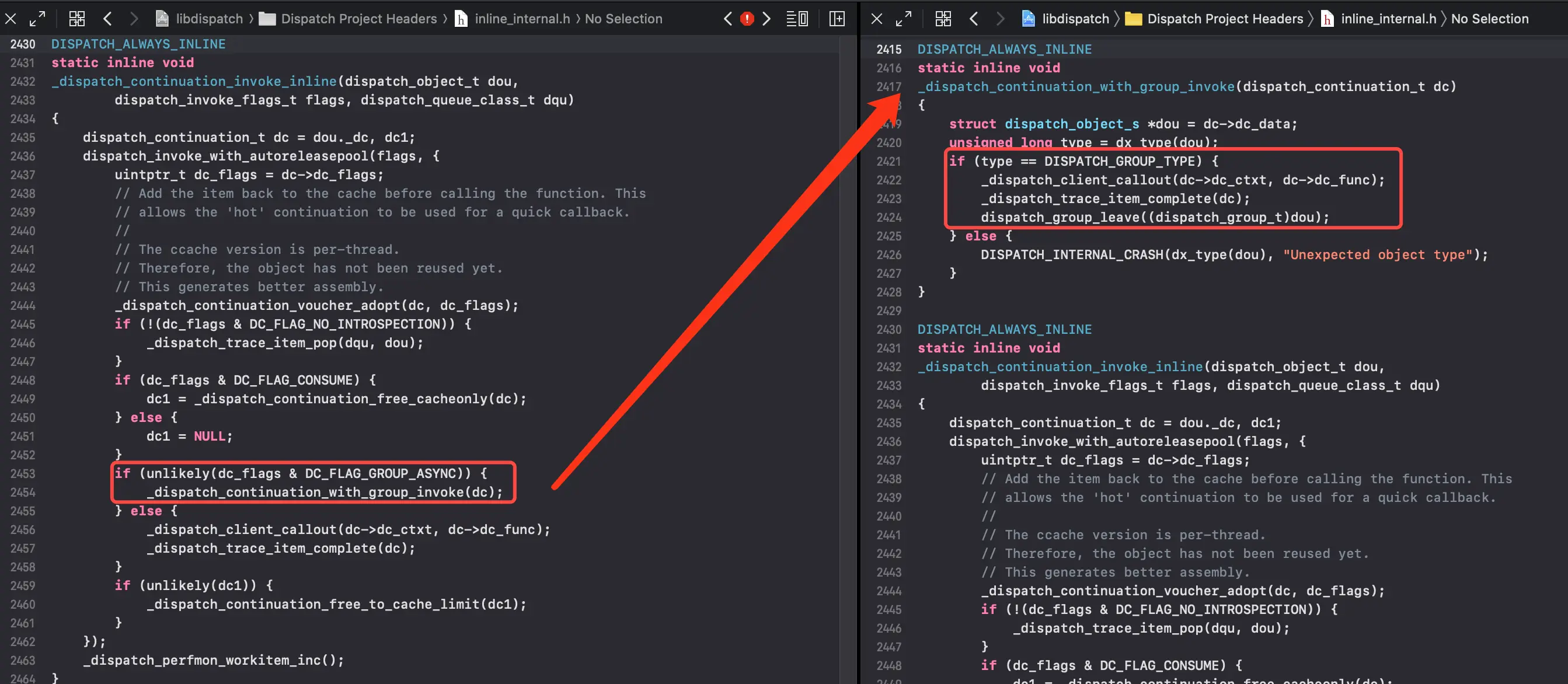Click header file icon in left jump bar
The image size is (1568, 684).
(x=461, y=19)
